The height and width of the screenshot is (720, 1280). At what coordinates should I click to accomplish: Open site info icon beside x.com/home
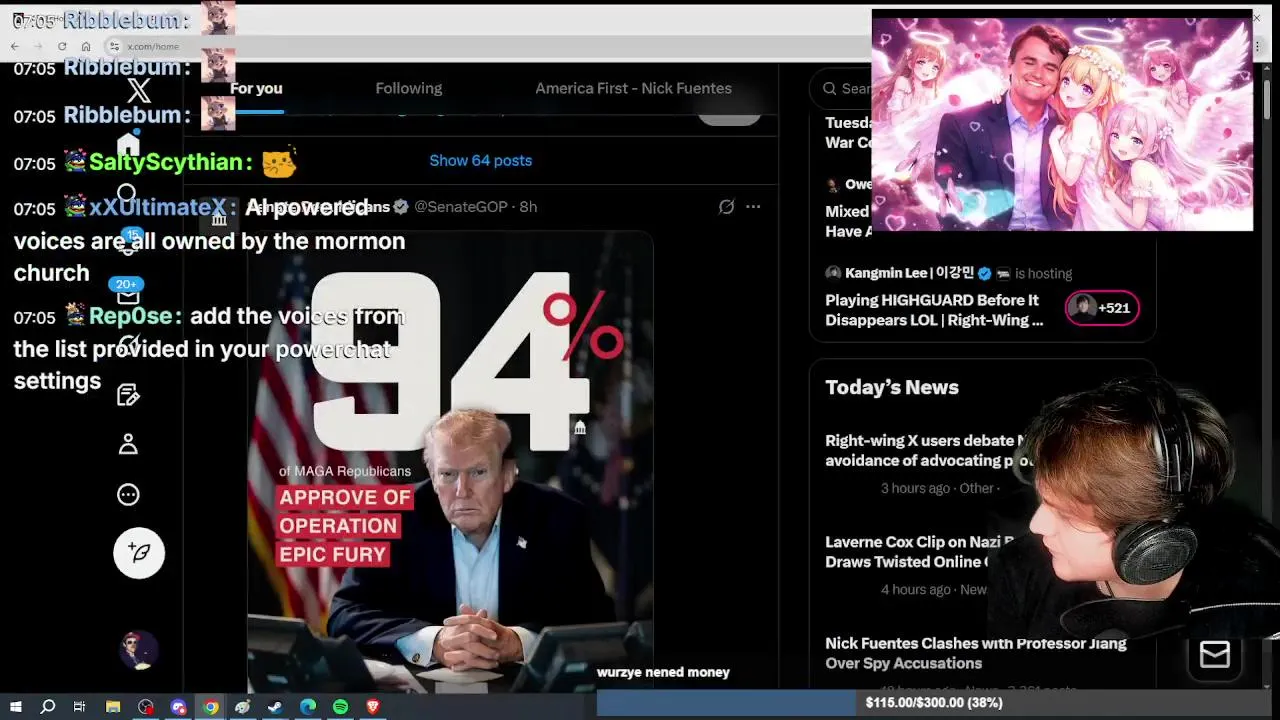pyautogui.click(x=114, y=46)
